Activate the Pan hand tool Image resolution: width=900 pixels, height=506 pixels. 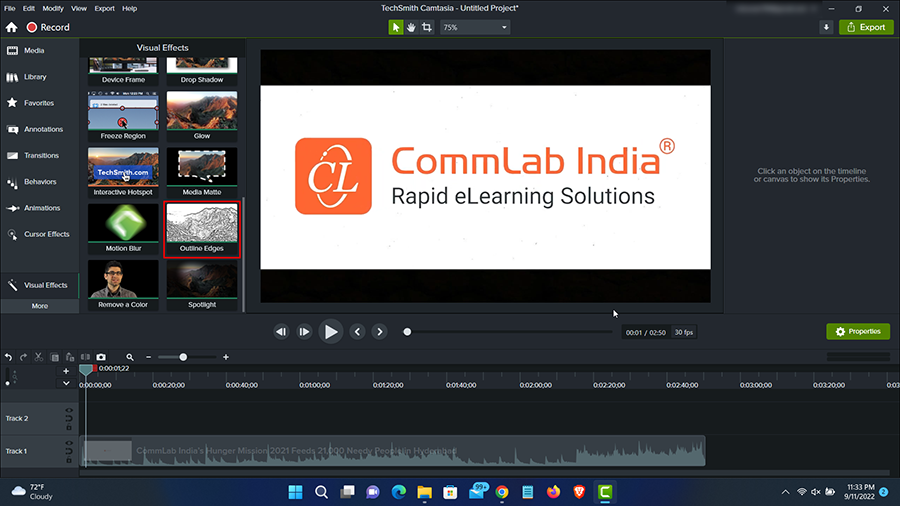point(411,27)
